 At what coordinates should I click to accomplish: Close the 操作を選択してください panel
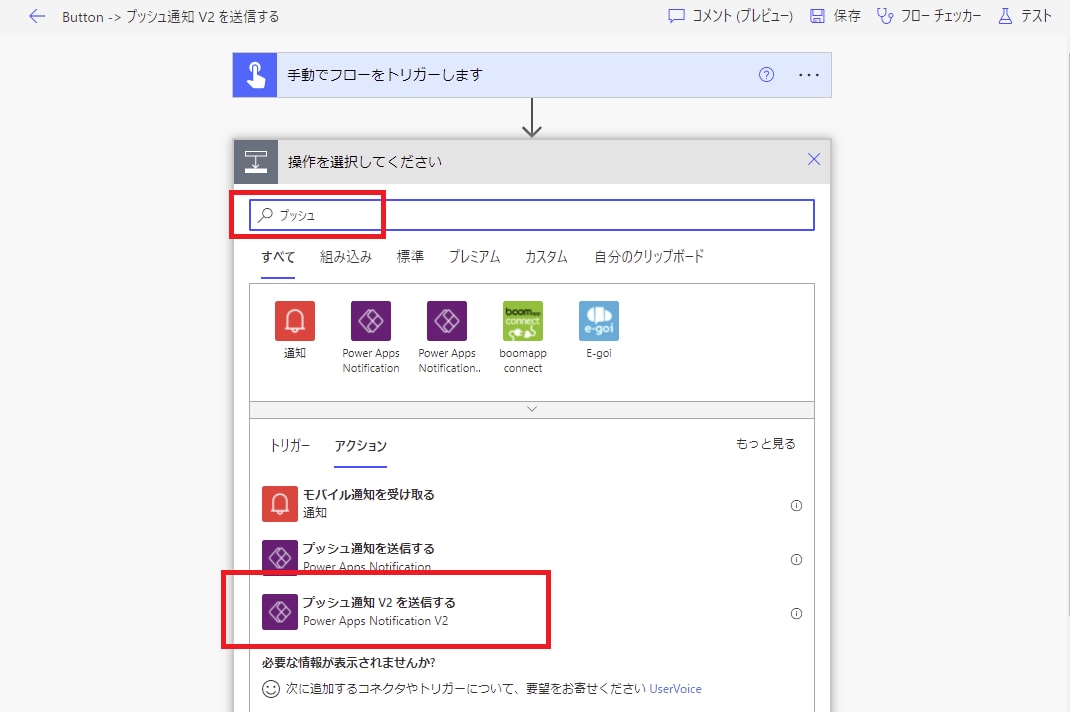(813, 160)
